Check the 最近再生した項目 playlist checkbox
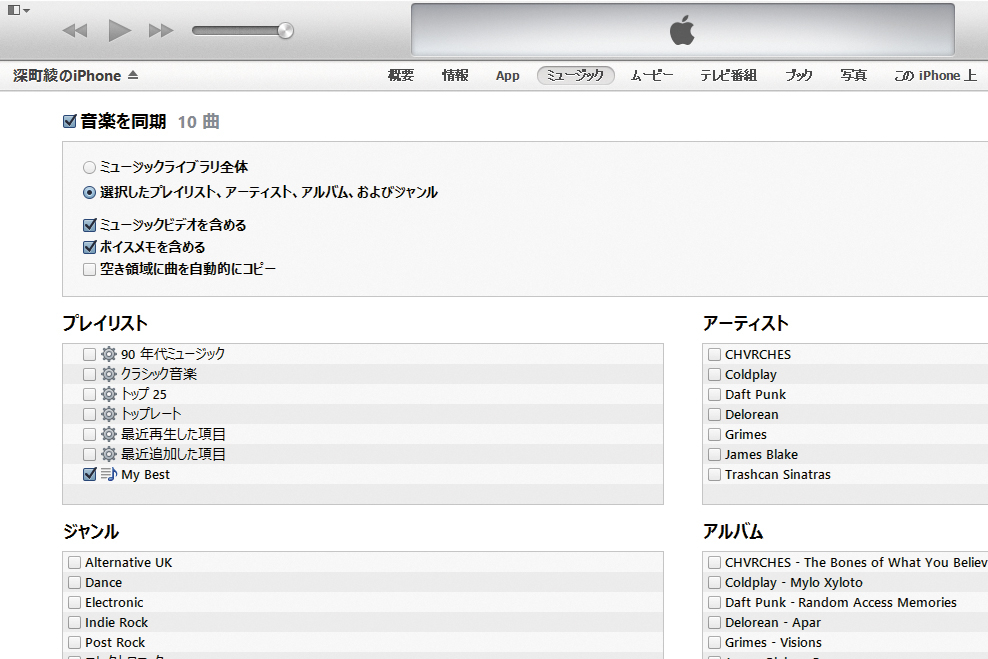 89,435
